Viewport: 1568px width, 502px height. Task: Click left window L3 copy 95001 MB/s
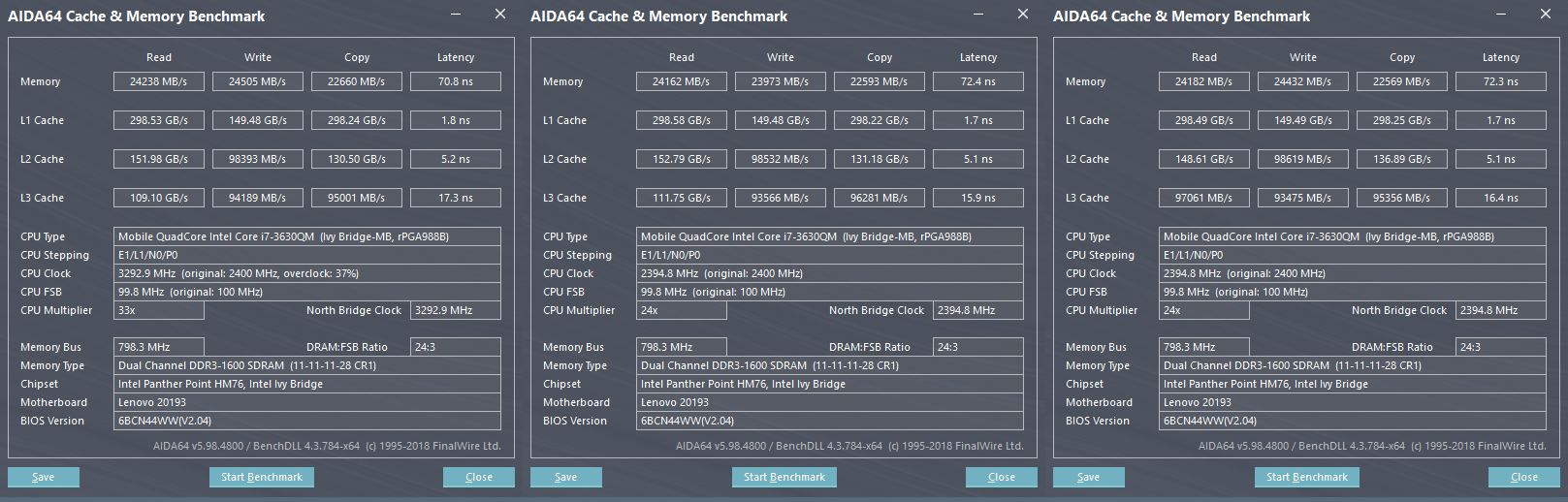pyautogui.click(x=357, y=198)
